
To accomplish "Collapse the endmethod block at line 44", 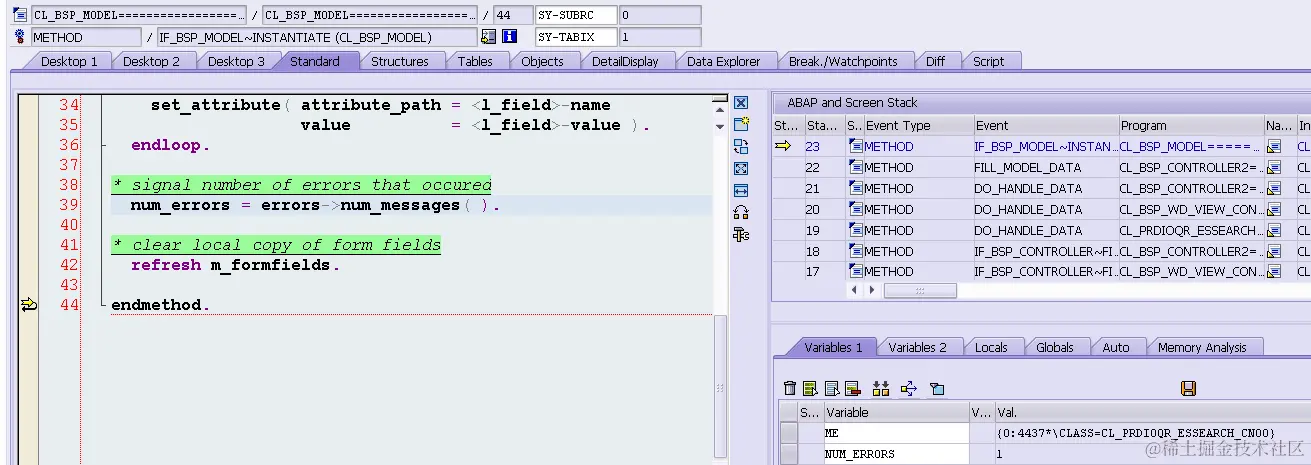I will coord(103,305).
